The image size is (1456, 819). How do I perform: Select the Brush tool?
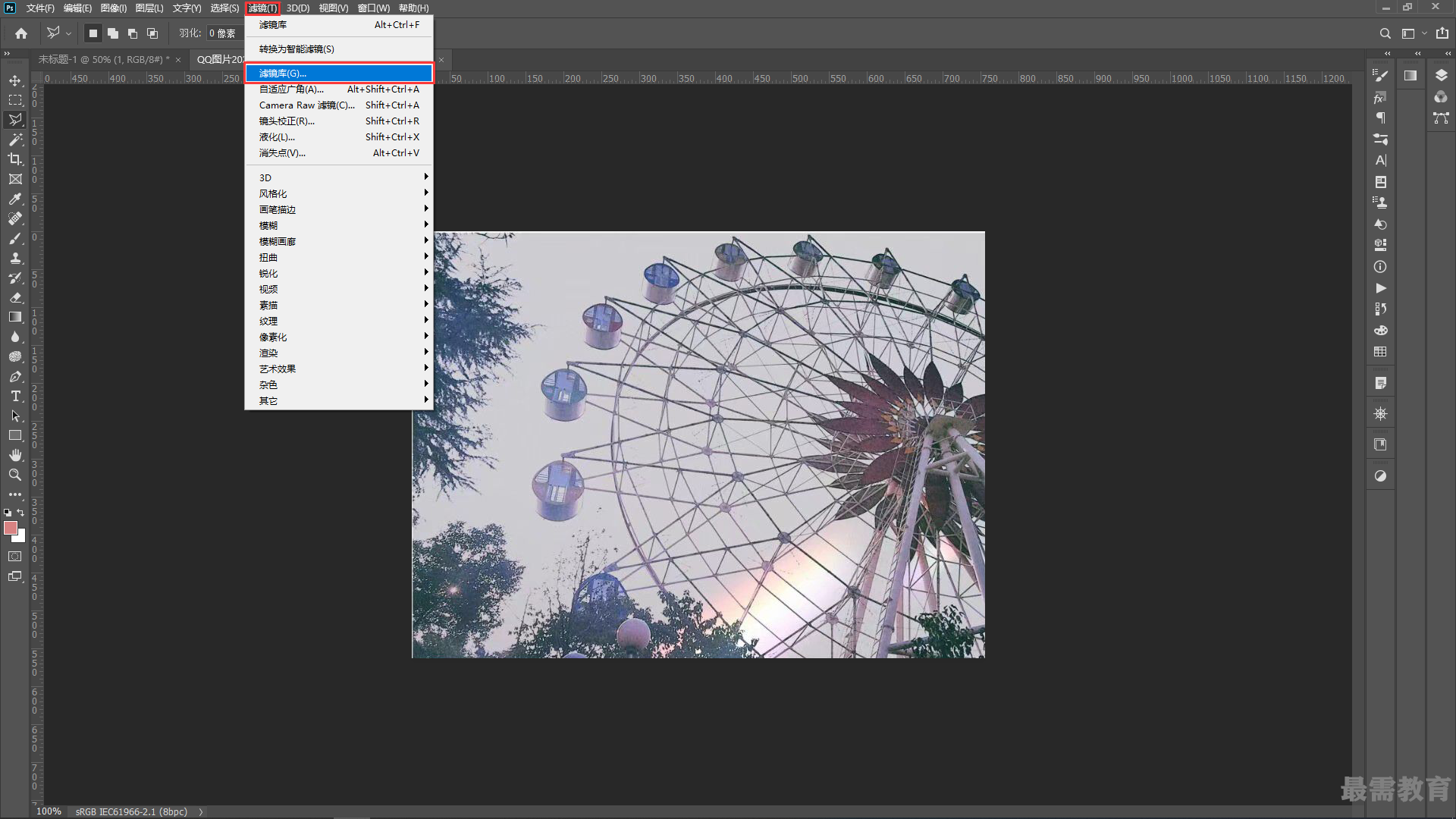(x=15, y=238)
